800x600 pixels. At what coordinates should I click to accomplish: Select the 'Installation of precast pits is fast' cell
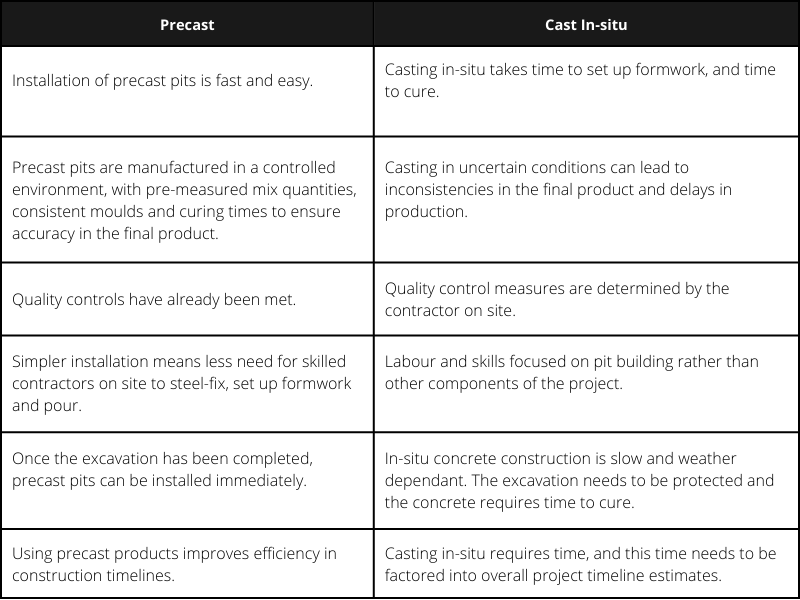point(187,91)
